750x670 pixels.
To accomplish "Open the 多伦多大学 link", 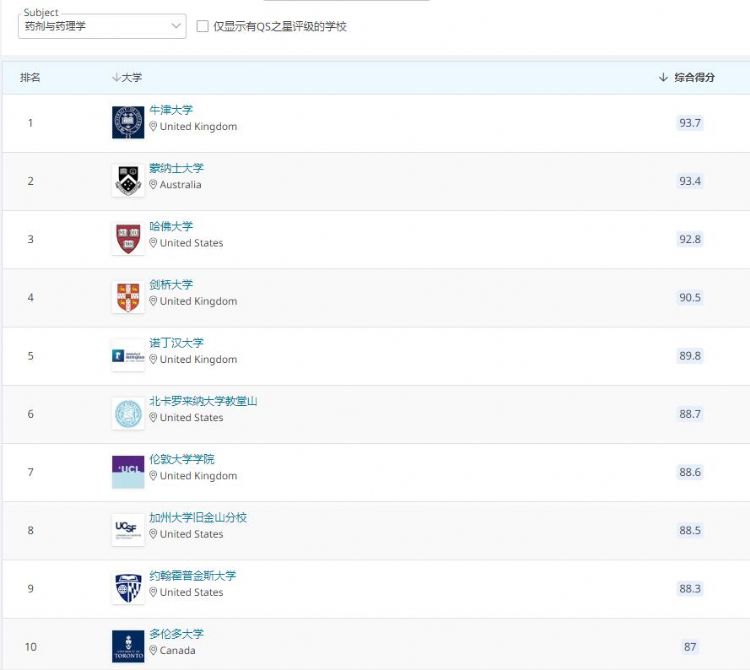I will [x=176, y=634].
